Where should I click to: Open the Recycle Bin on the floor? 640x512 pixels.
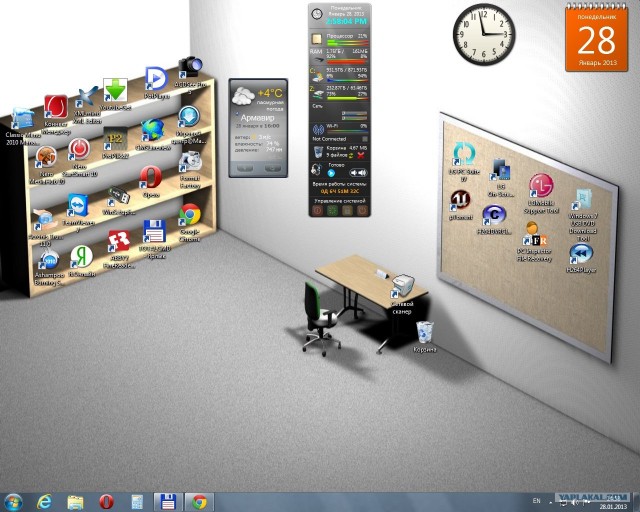[425, 331]
